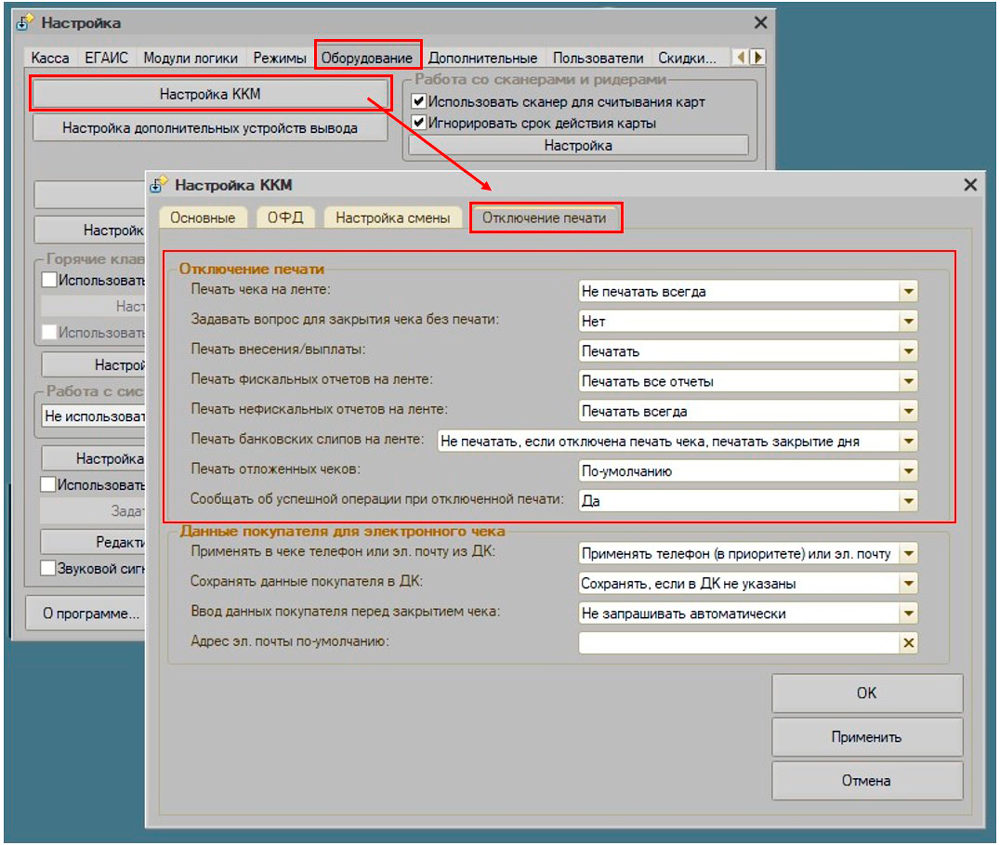
Task: Enable the Звуковой сигнал checkbox
Action: (48, 568)
